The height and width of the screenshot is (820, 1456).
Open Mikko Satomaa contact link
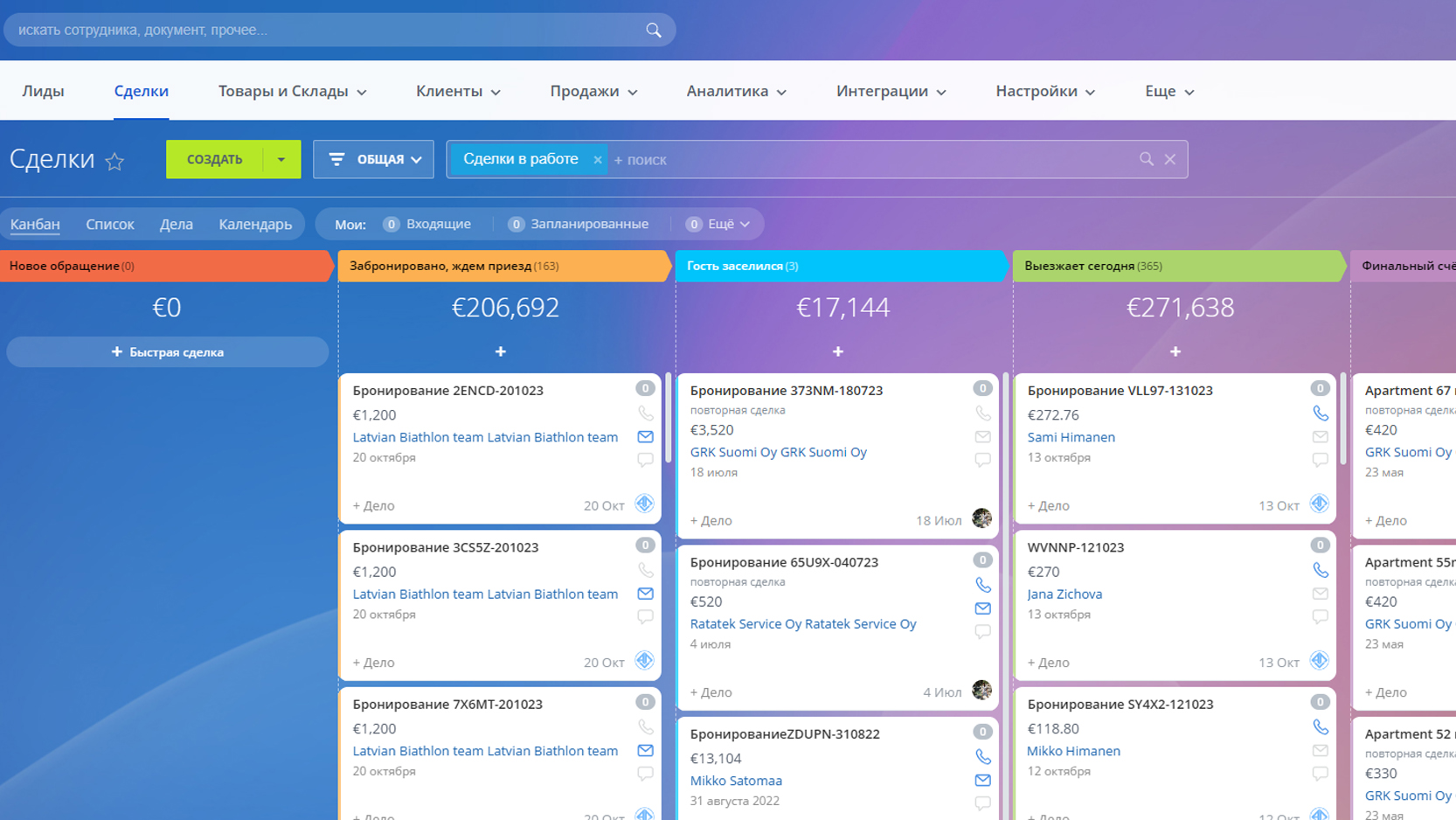pyautogui.click(x=736, y=781)
